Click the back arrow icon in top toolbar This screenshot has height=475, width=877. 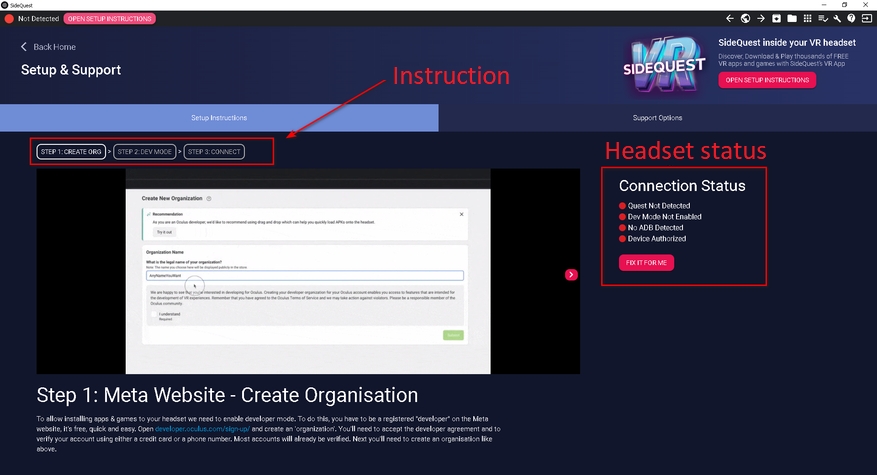[730, 19]
